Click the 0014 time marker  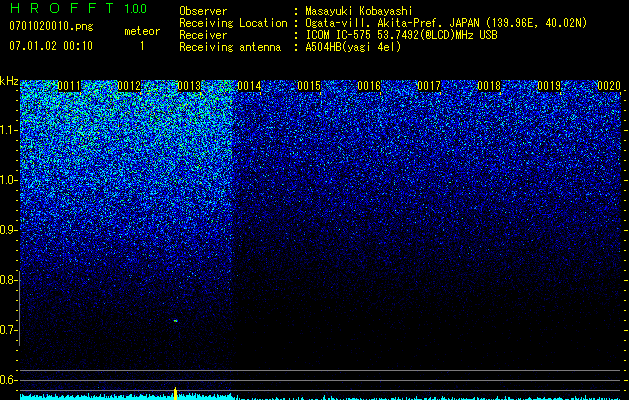[249, 86]
